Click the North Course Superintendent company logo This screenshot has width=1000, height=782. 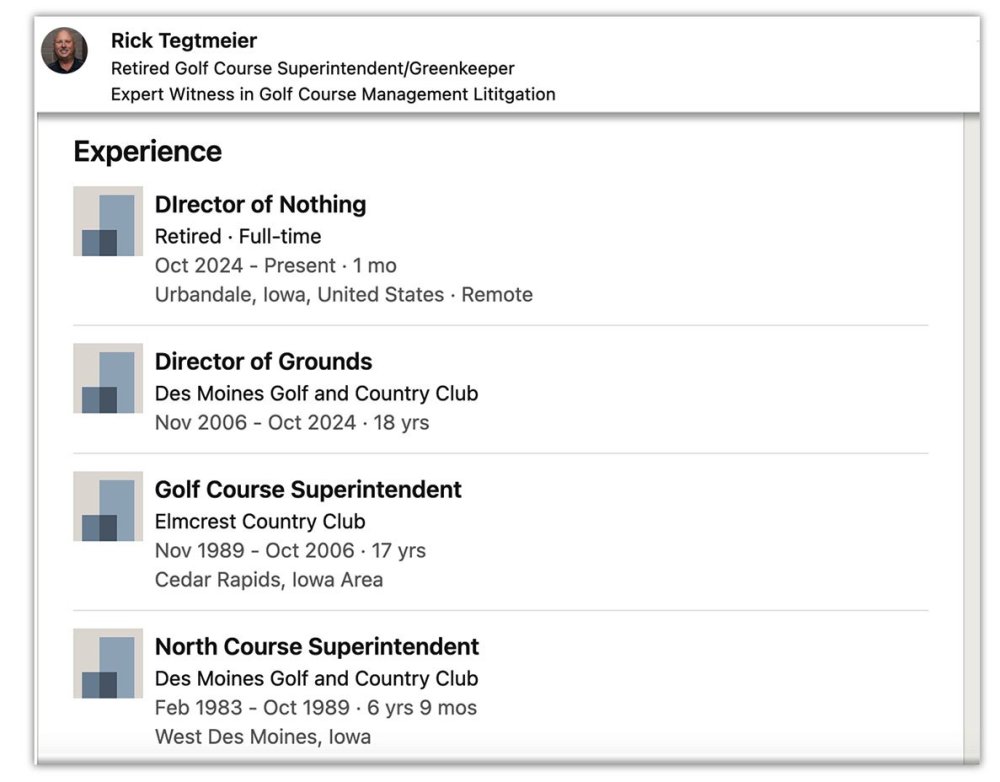tap(108, 663)
